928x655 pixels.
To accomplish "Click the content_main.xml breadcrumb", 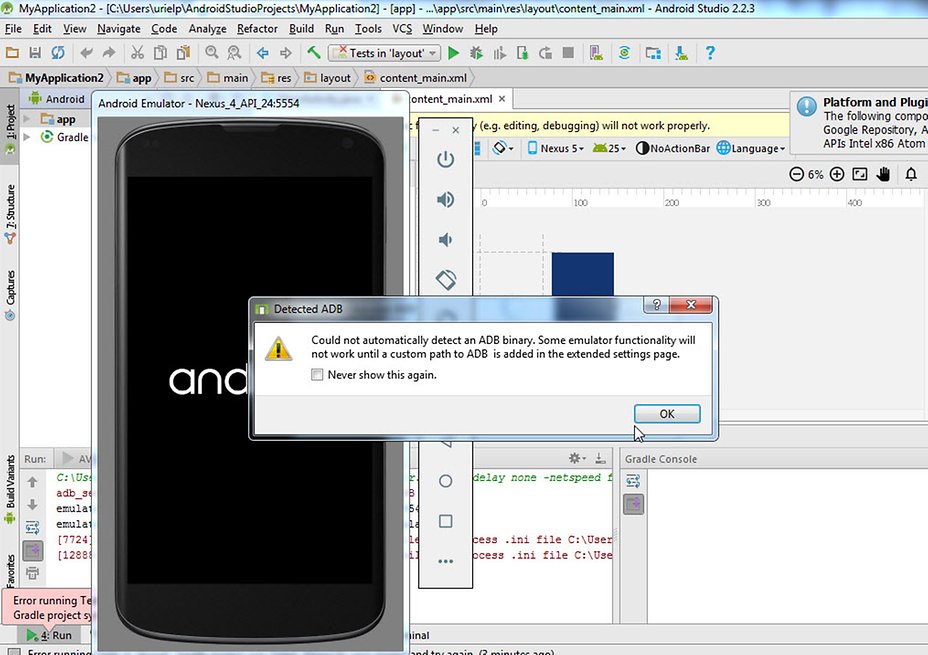I will pyautogui.click(x=415, y=78).
